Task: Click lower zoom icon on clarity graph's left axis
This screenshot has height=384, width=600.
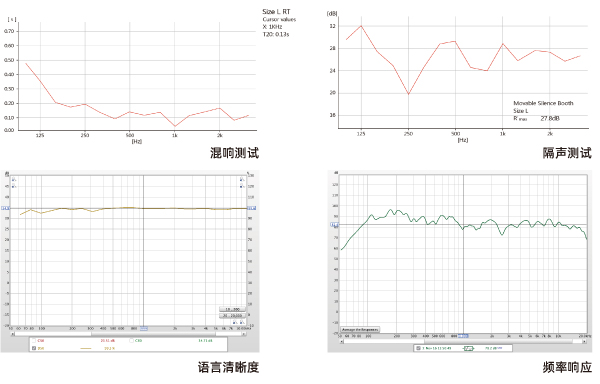Action: pyautogui.click(x=13, y=186)
